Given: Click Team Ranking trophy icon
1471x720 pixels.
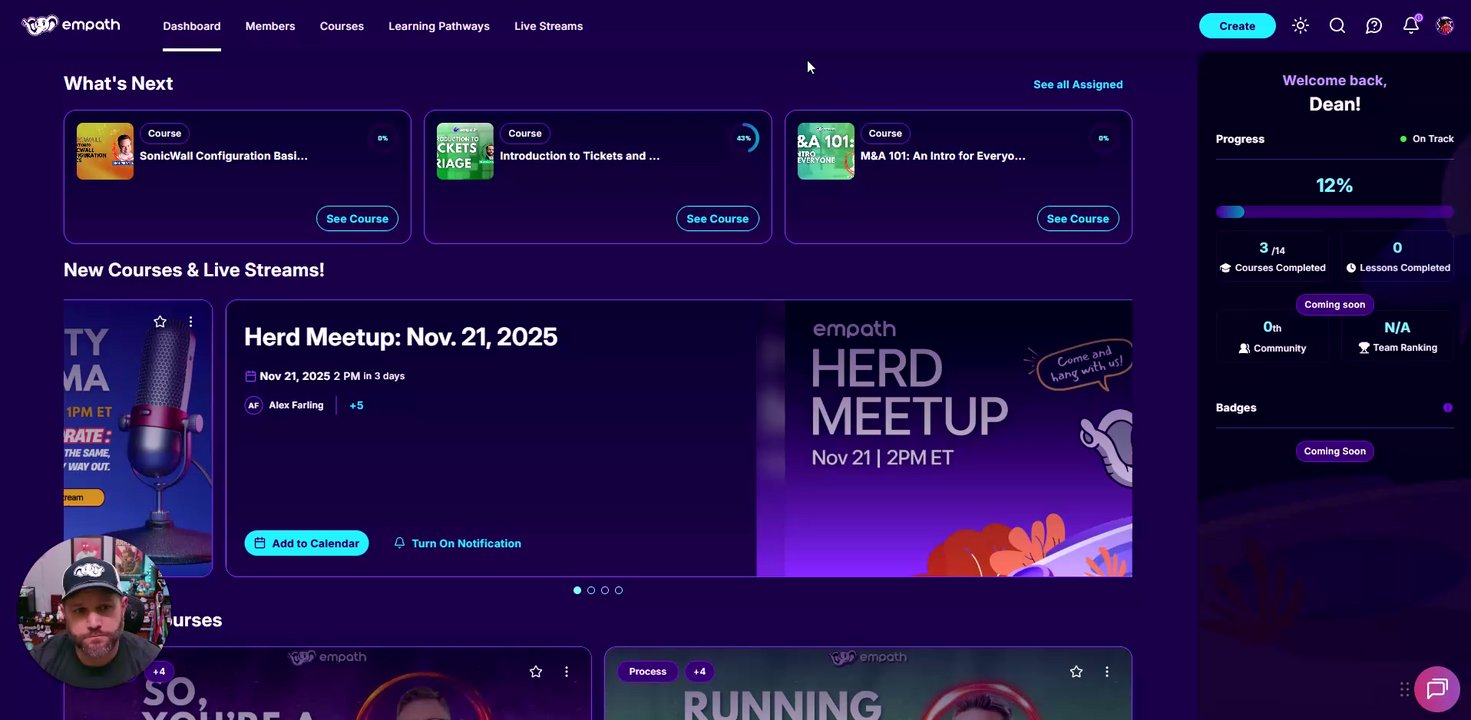Looking at the screenshot, I should coord(1364,348).
